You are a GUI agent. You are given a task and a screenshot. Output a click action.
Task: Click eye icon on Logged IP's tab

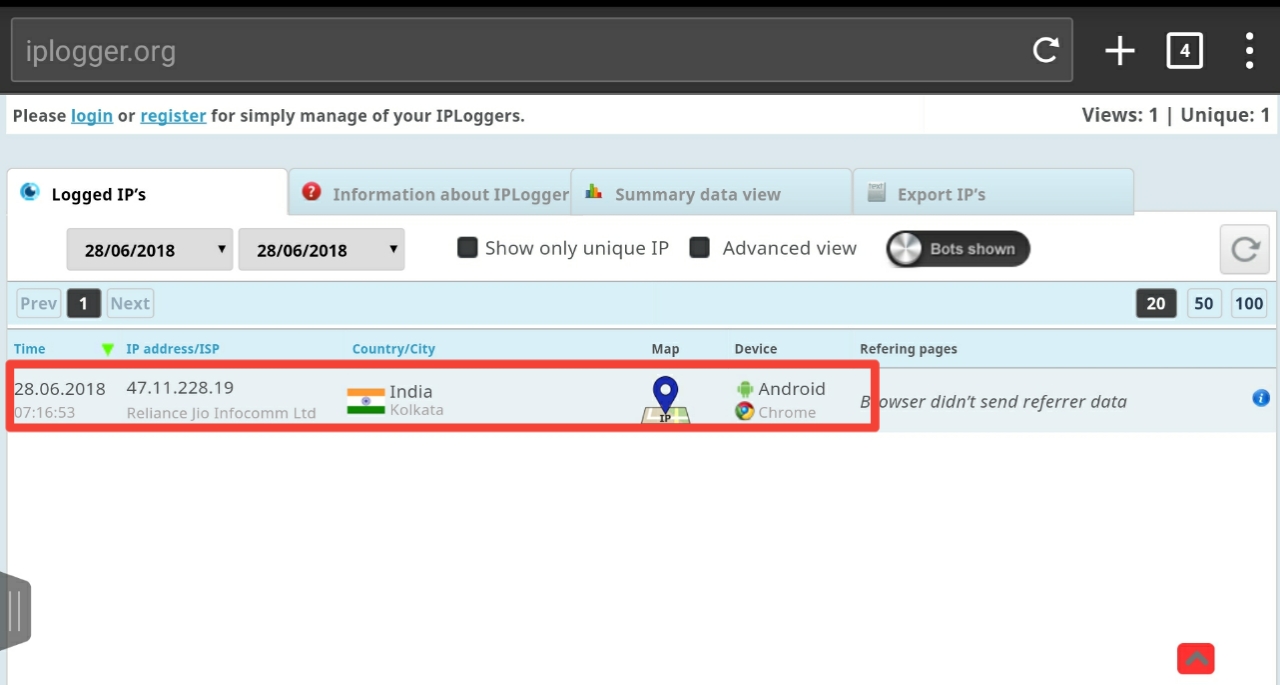click(x=31, y=191)
